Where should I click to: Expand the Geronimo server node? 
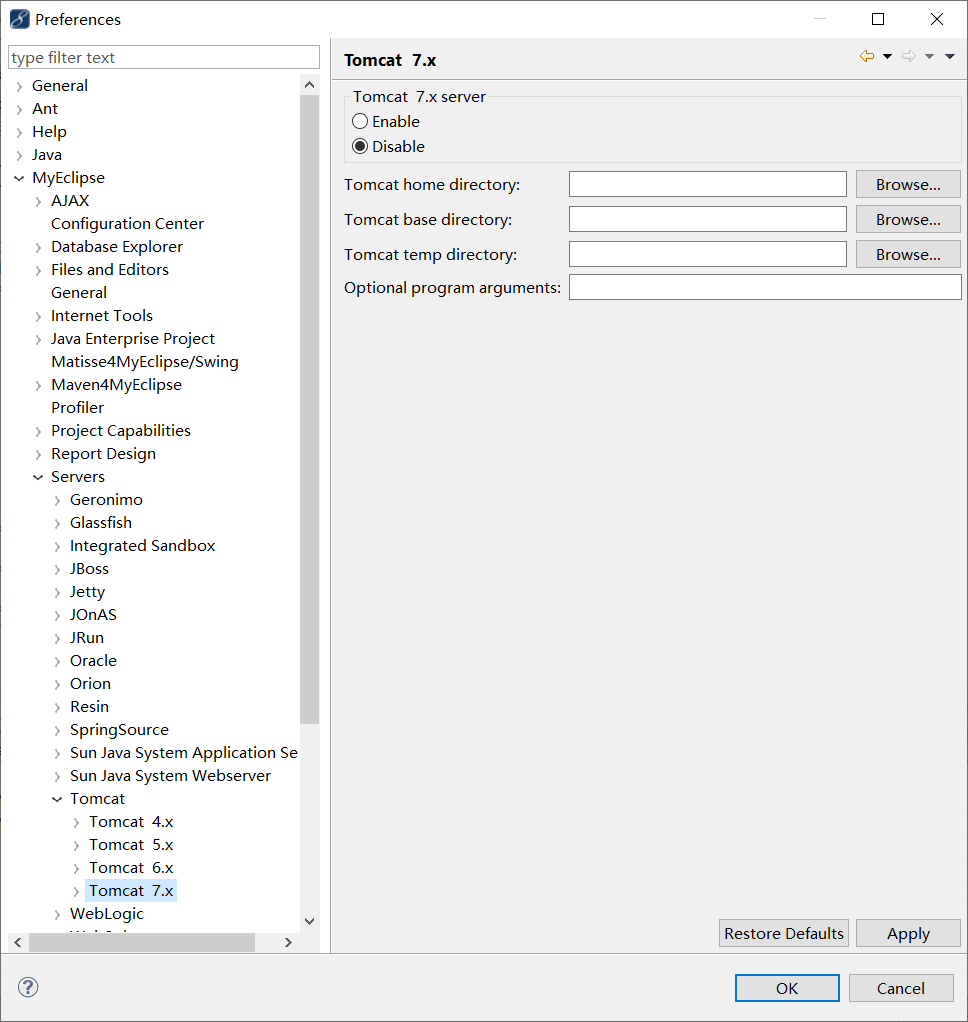[57, 501]
